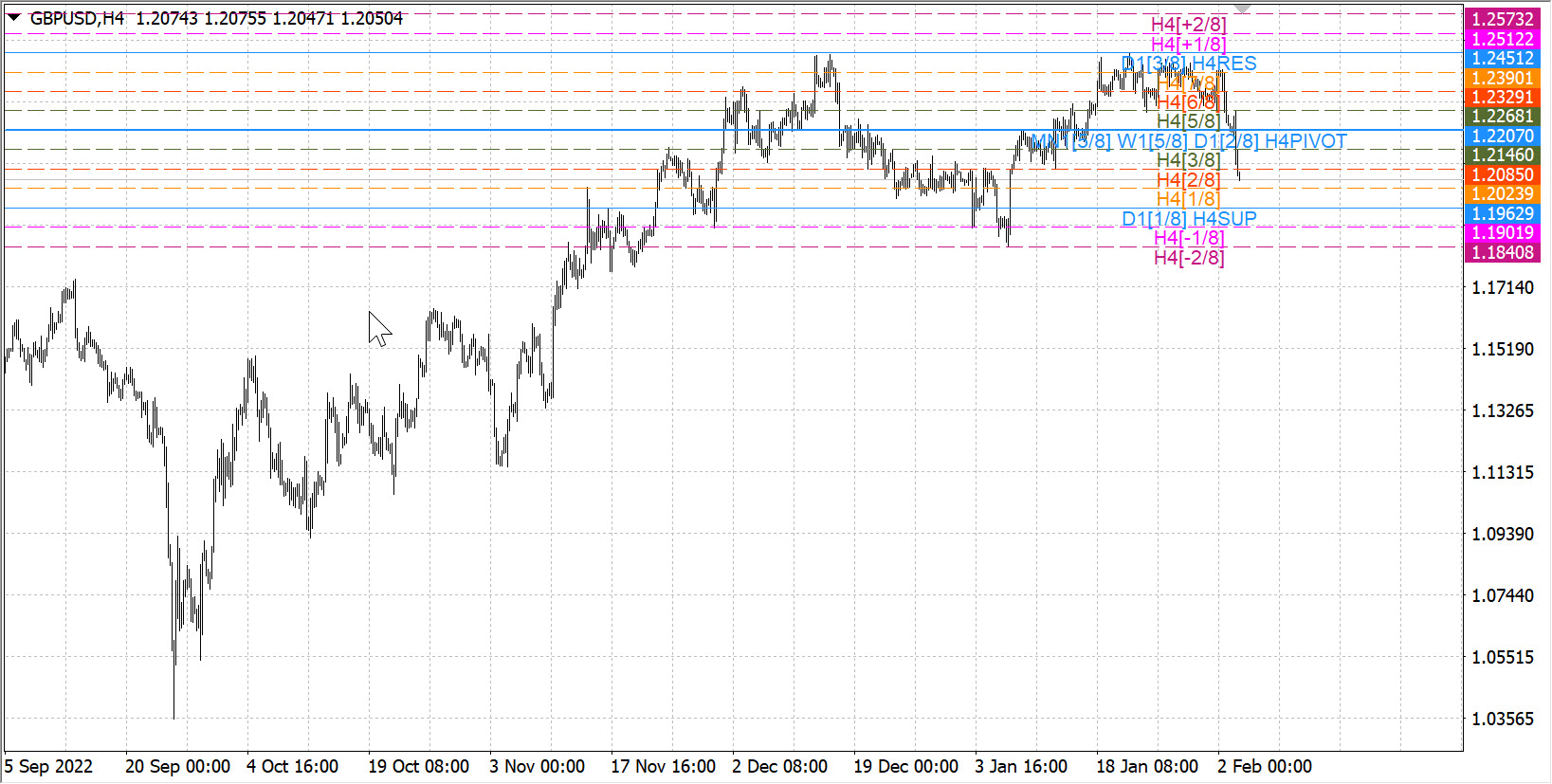Select the H4[5/8] level label

(x=1189, y=121)
